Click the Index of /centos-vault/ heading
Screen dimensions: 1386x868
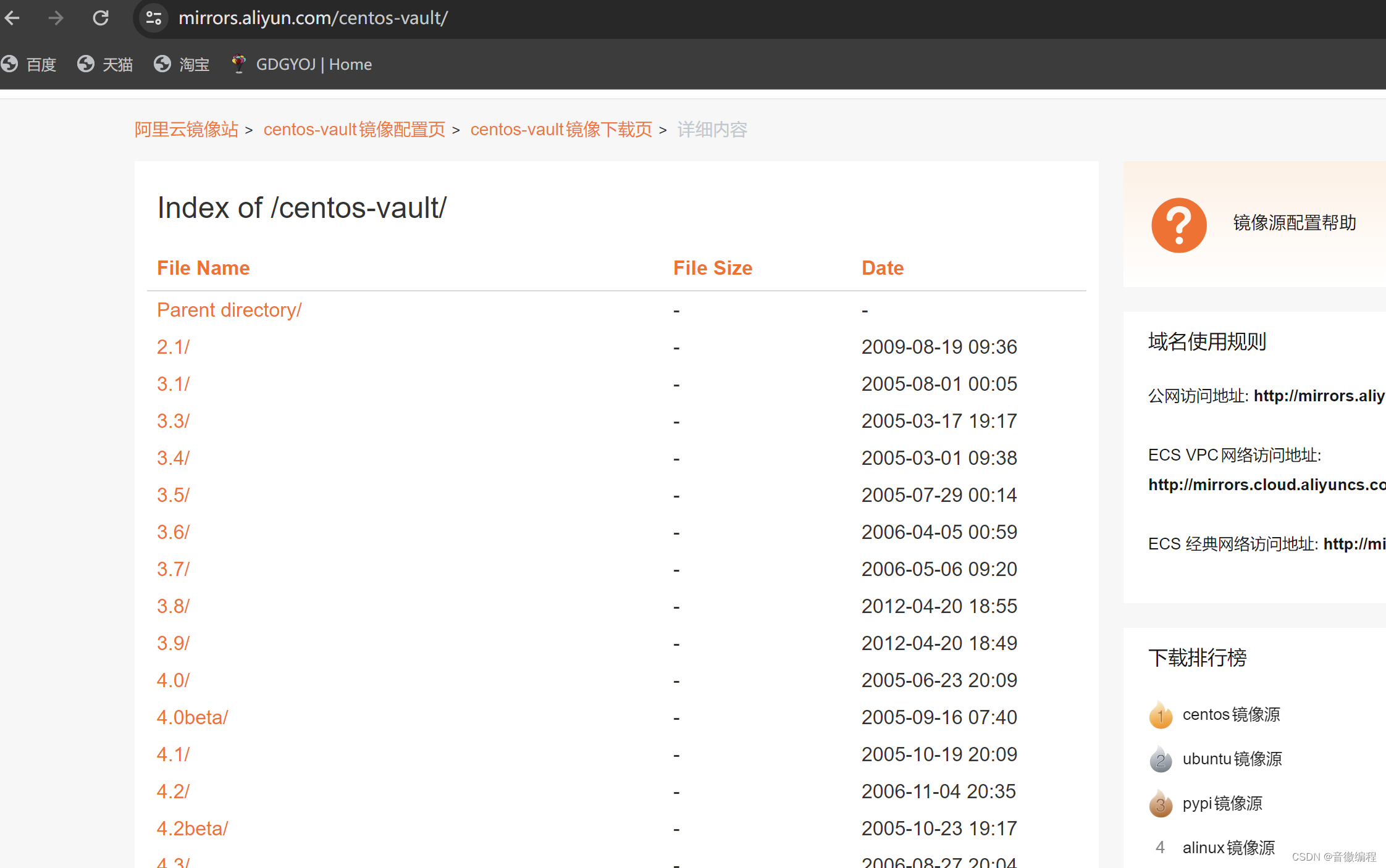click(x=302, y=208)
